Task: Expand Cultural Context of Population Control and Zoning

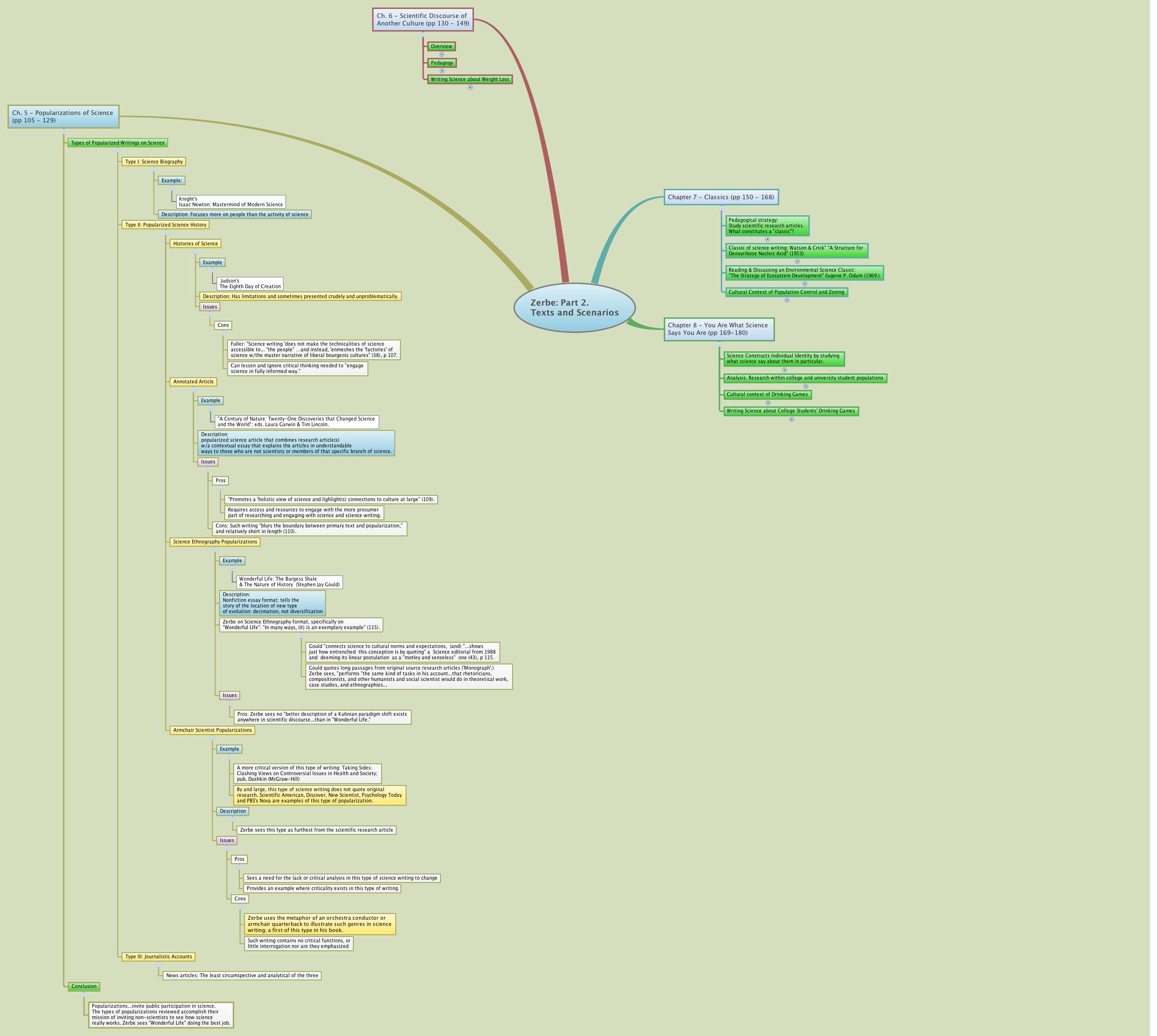Action: pyautogui.click(x=787, y=300)
